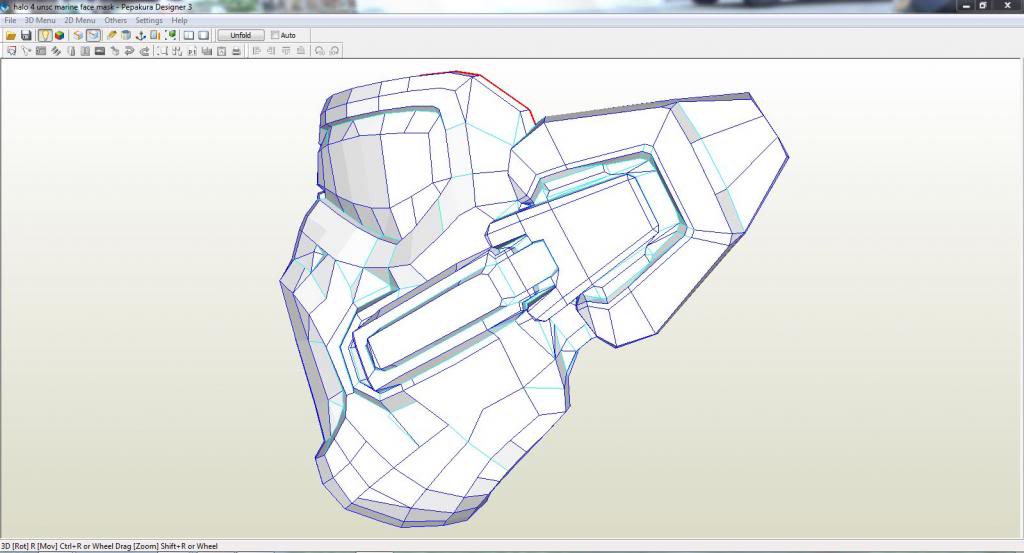Click the icon just left of the undo arrow

point(114,51)
